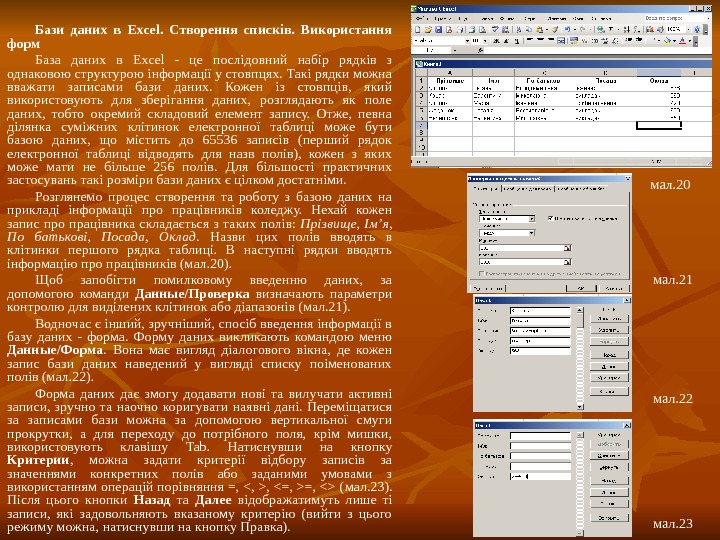This screenshot has height=540, width=720.
Task: Open the Font name dropdown in Excel
Action: click(467, 40)
